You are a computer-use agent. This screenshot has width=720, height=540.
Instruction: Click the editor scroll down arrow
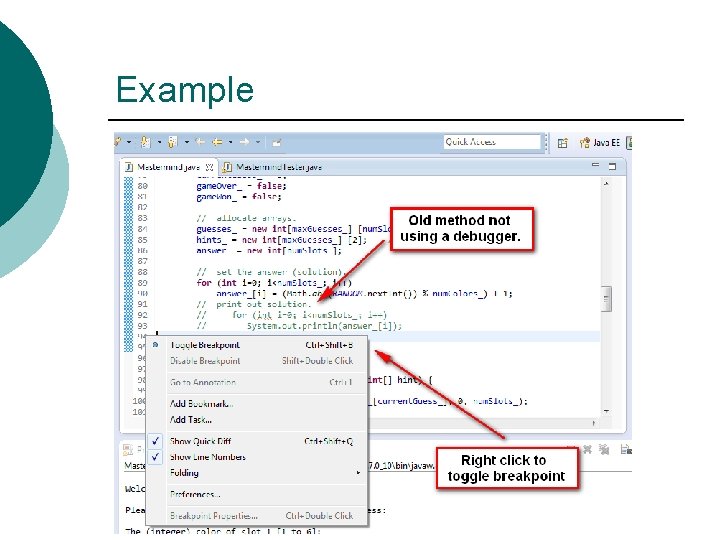tap(606, 411)
